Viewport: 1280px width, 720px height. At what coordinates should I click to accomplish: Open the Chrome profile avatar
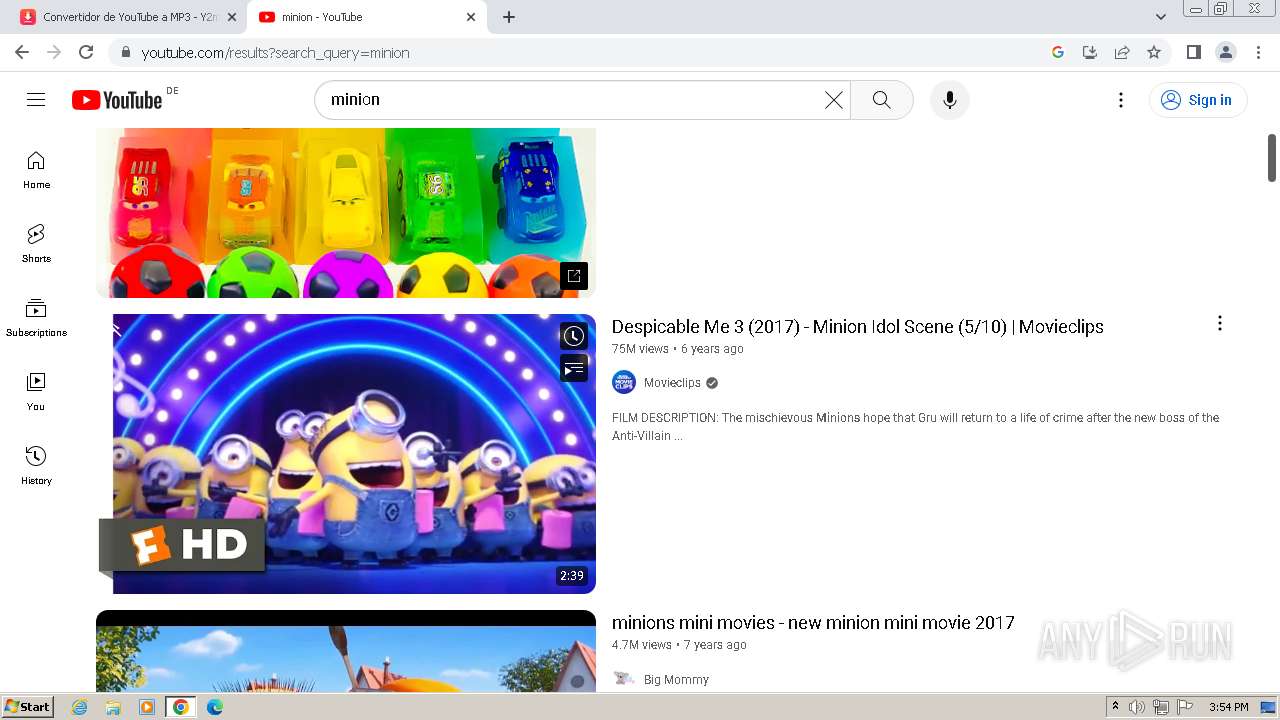(1225, 52)
